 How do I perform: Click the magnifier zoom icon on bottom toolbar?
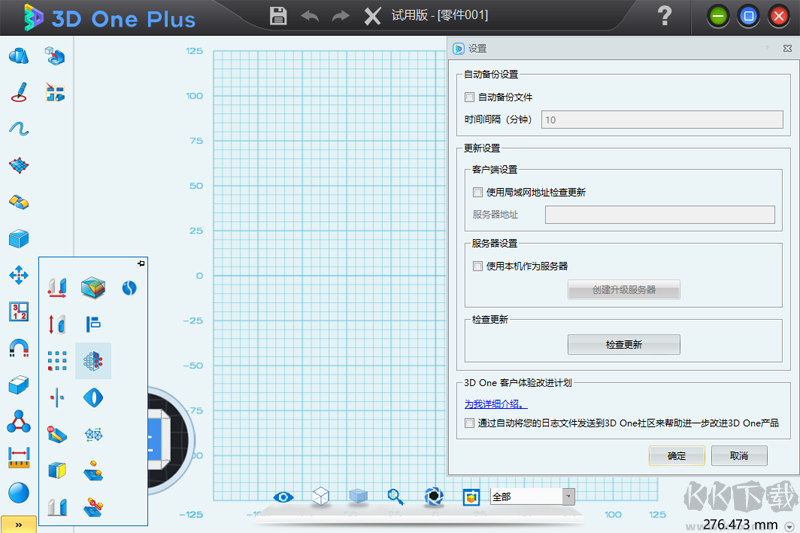(x=396, y=496)
